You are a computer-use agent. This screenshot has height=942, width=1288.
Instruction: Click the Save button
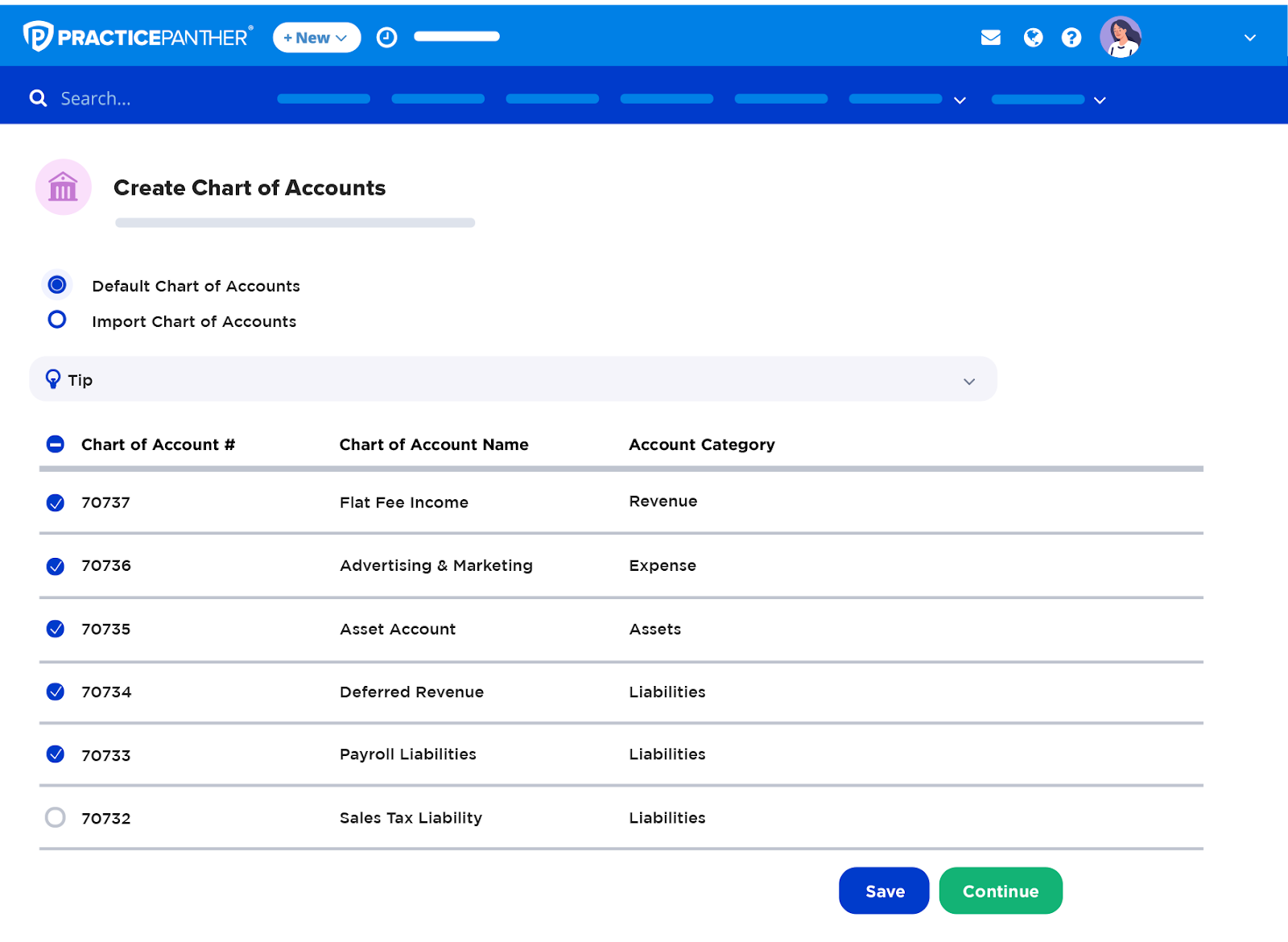pyautogui.click(x=884, y=890)
